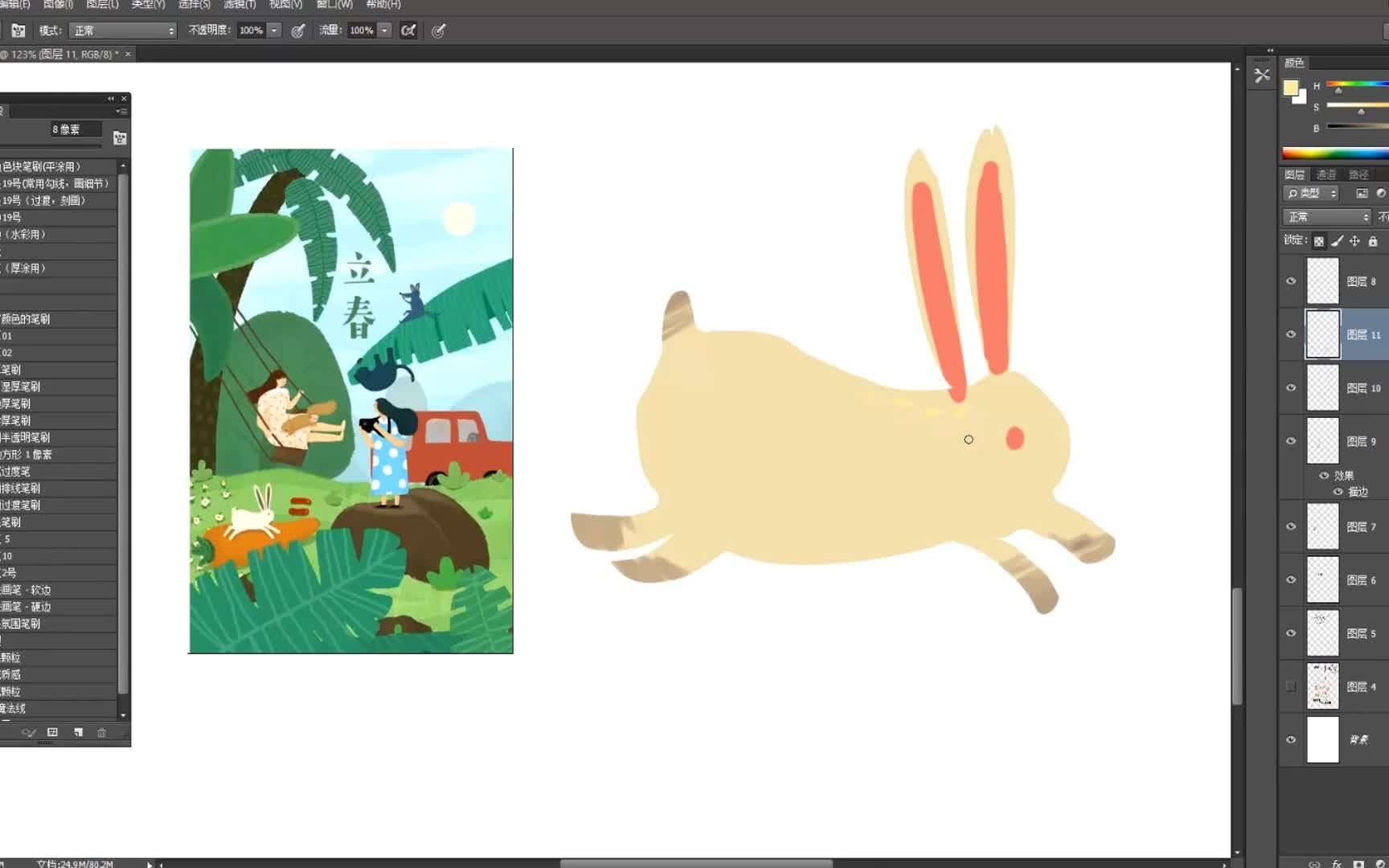This screenshot has width=1389, height=868.
Task: Click the hue H slider
Action: (x=1358, y=84)
